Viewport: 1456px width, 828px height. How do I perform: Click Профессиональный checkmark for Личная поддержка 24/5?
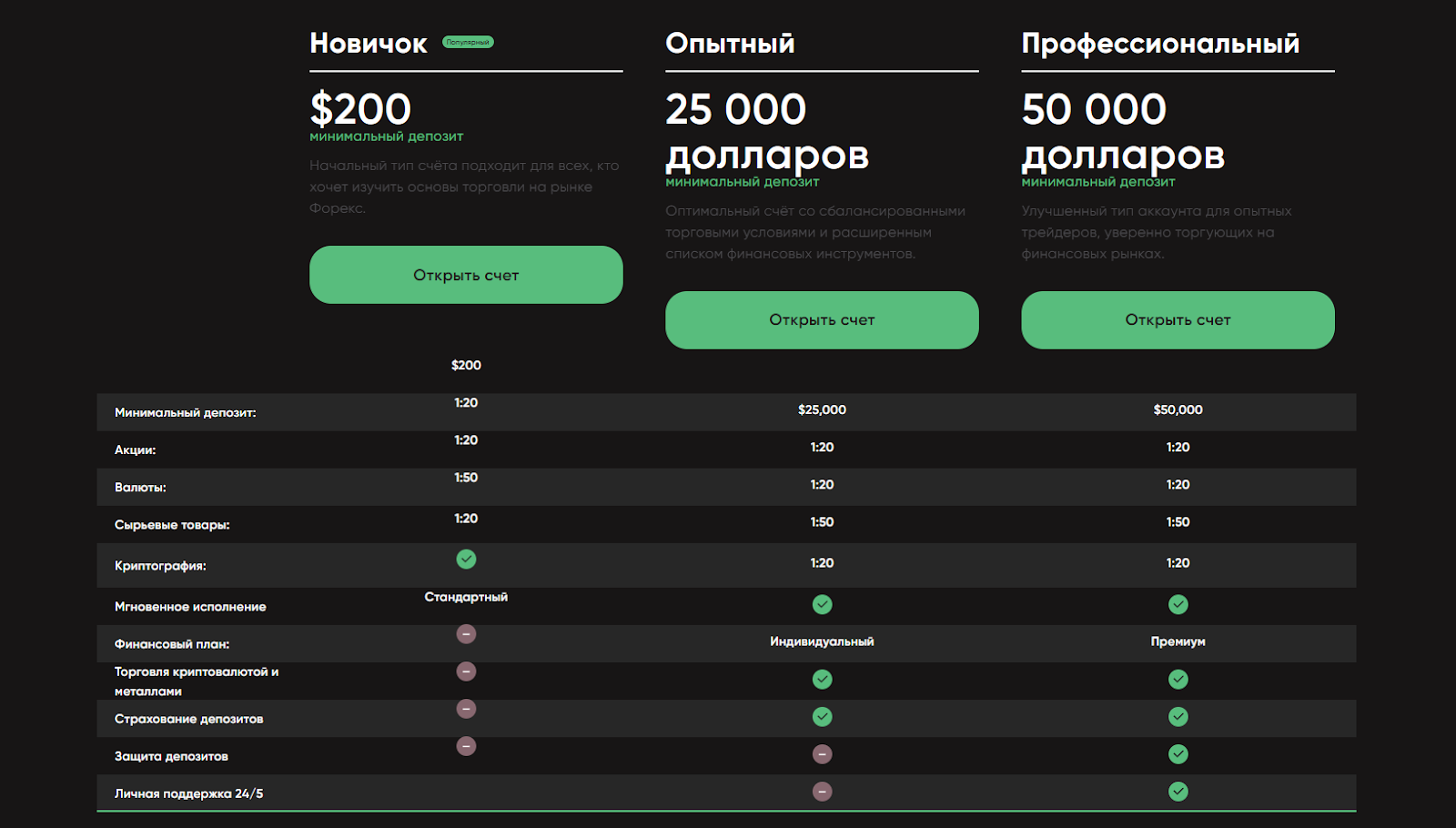(1178, 792)
